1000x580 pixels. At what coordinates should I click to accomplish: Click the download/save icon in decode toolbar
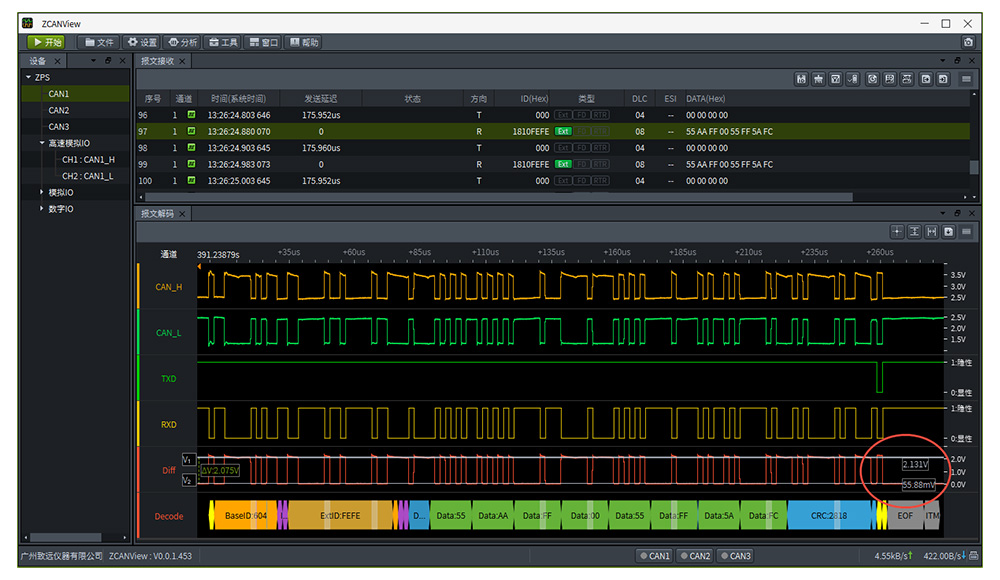tap(949, 232)
